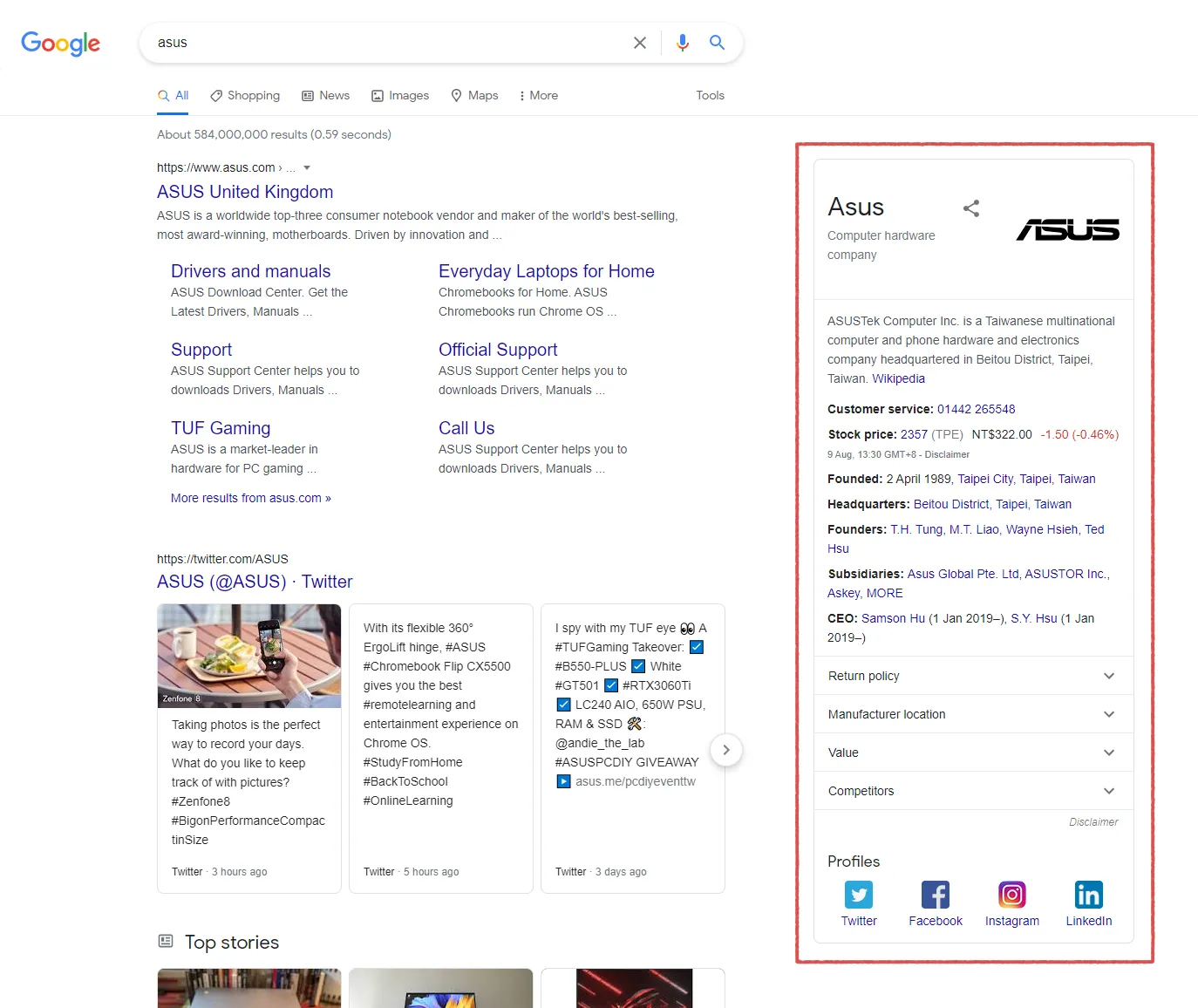Viewport: 1198px width, 1008px height.
Task: Click More results from asus.com
Action: (250, 498)
